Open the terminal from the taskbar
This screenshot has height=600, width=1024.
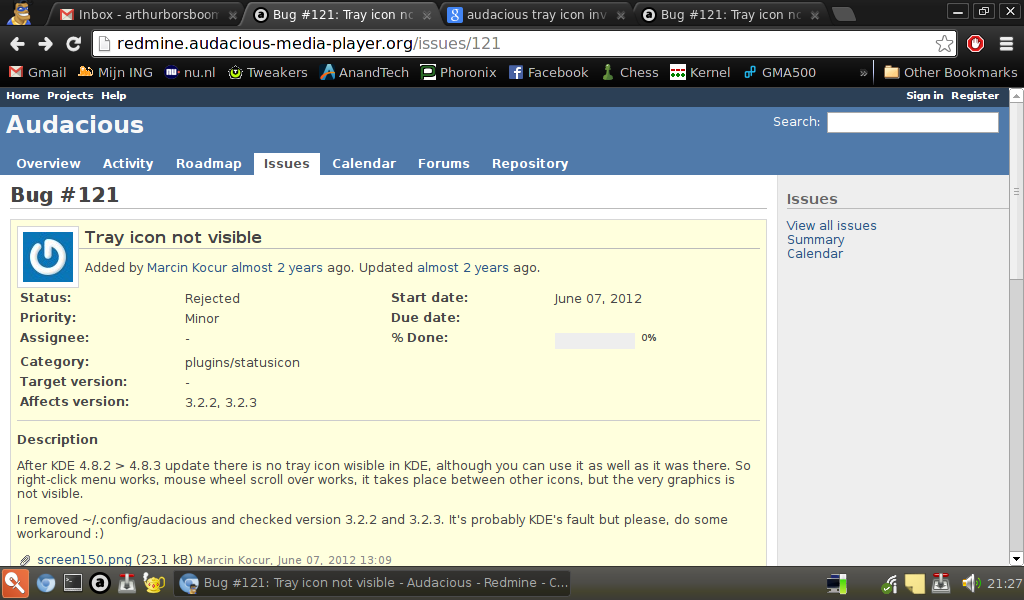72,583
